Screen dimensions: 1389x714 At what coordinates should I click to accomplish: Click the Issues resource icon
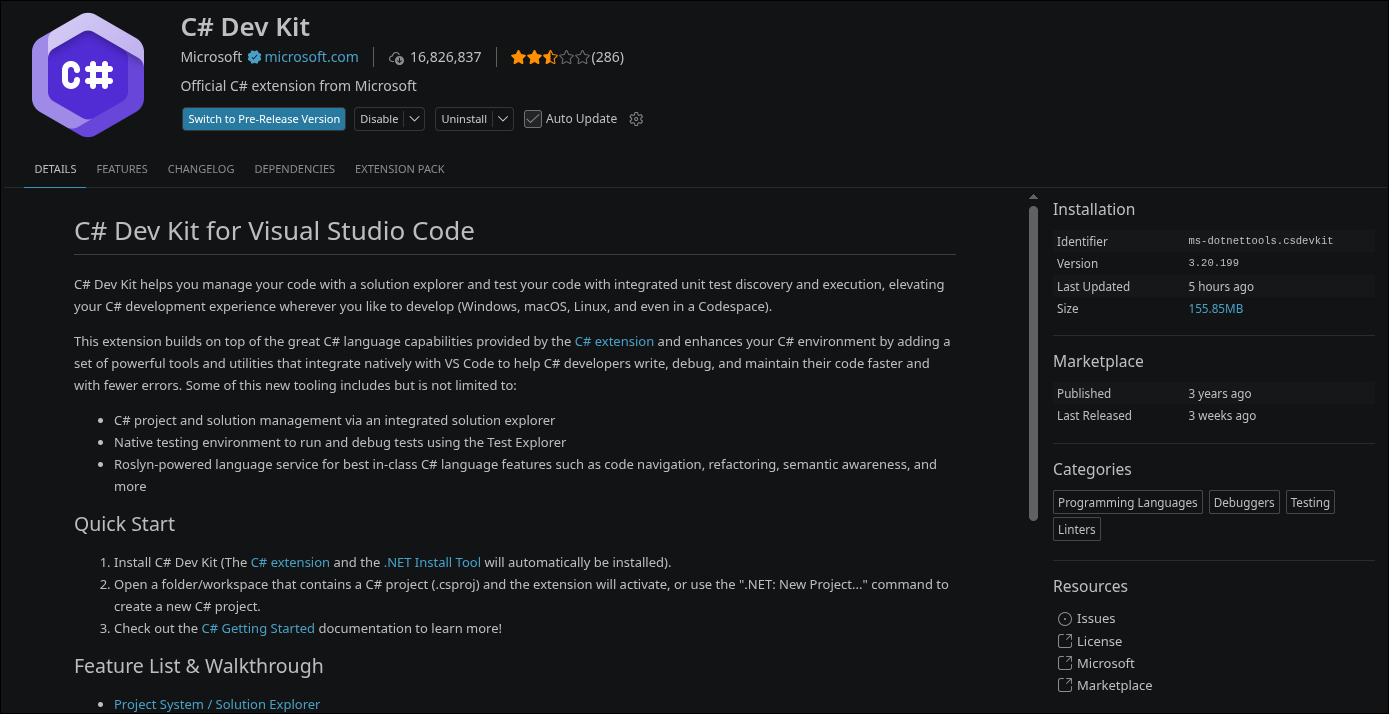pos(1065,619)
